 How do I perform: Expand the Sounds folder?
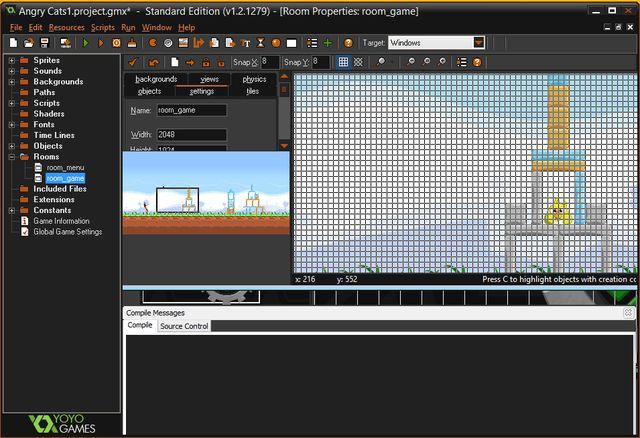[12, 71]
